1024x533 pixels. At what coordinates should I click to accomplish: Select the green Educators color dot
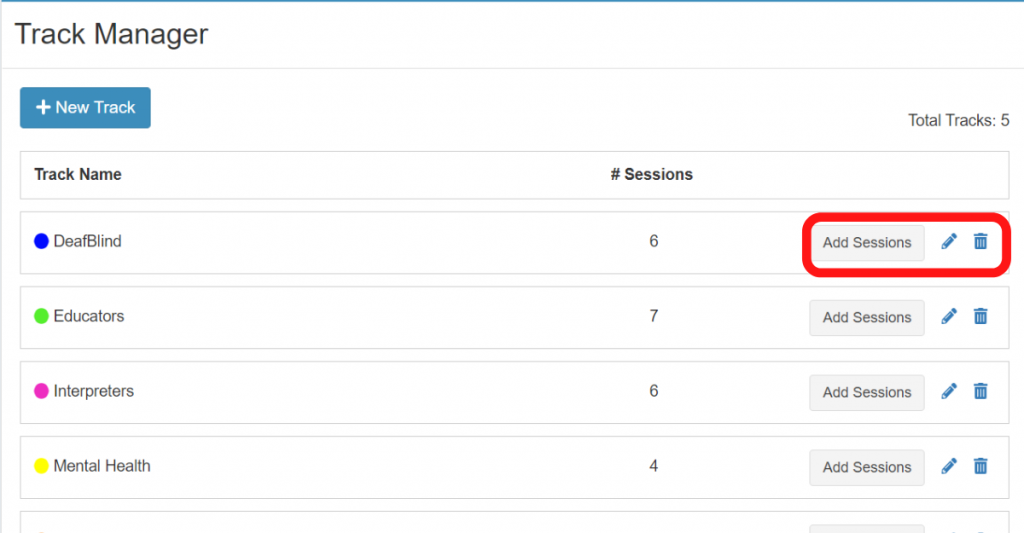tap(42, 316)
